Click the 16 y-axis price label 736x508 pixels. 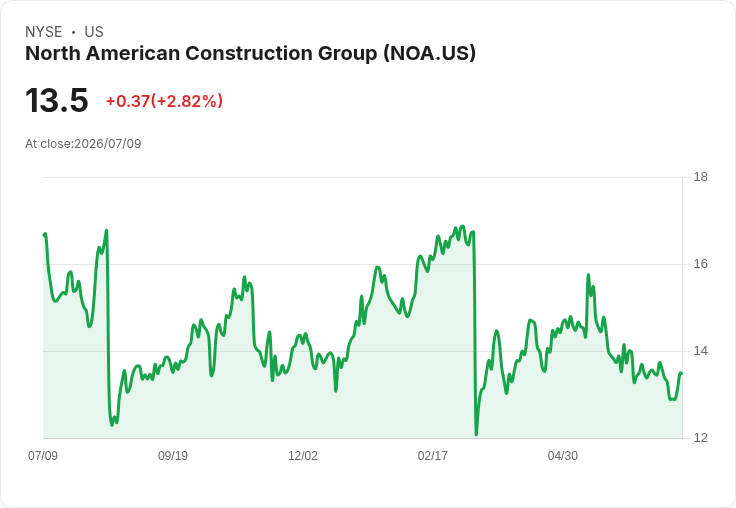pyautogui.click(x=700, y=264)
